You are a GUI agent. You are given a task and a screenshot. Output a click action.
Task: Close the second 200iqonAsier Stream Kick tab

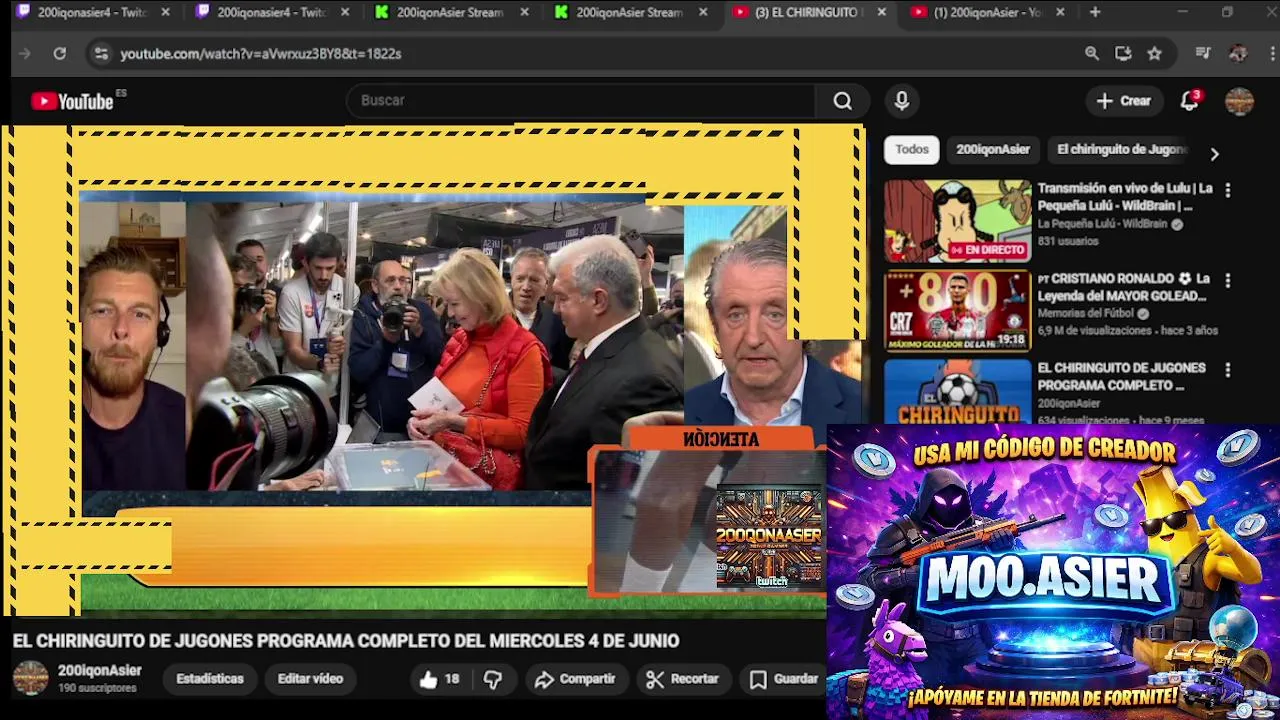(x=703, y=12)
